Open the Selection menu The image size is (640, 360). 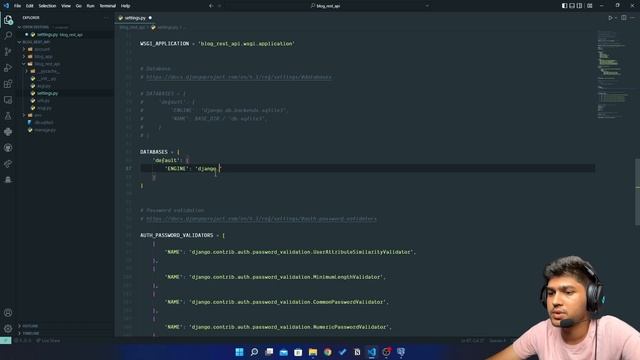pos(47,6)
